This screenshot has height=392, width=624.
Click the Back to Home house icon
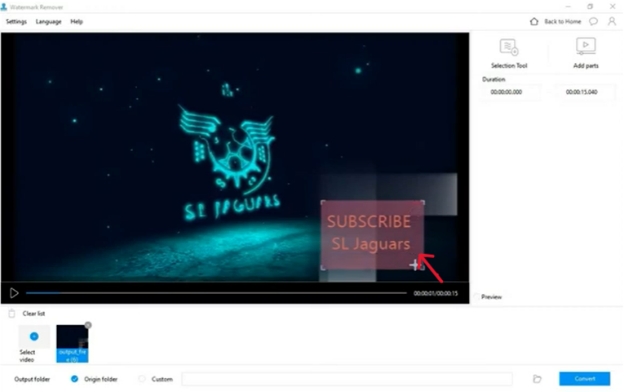click(534, 21)
